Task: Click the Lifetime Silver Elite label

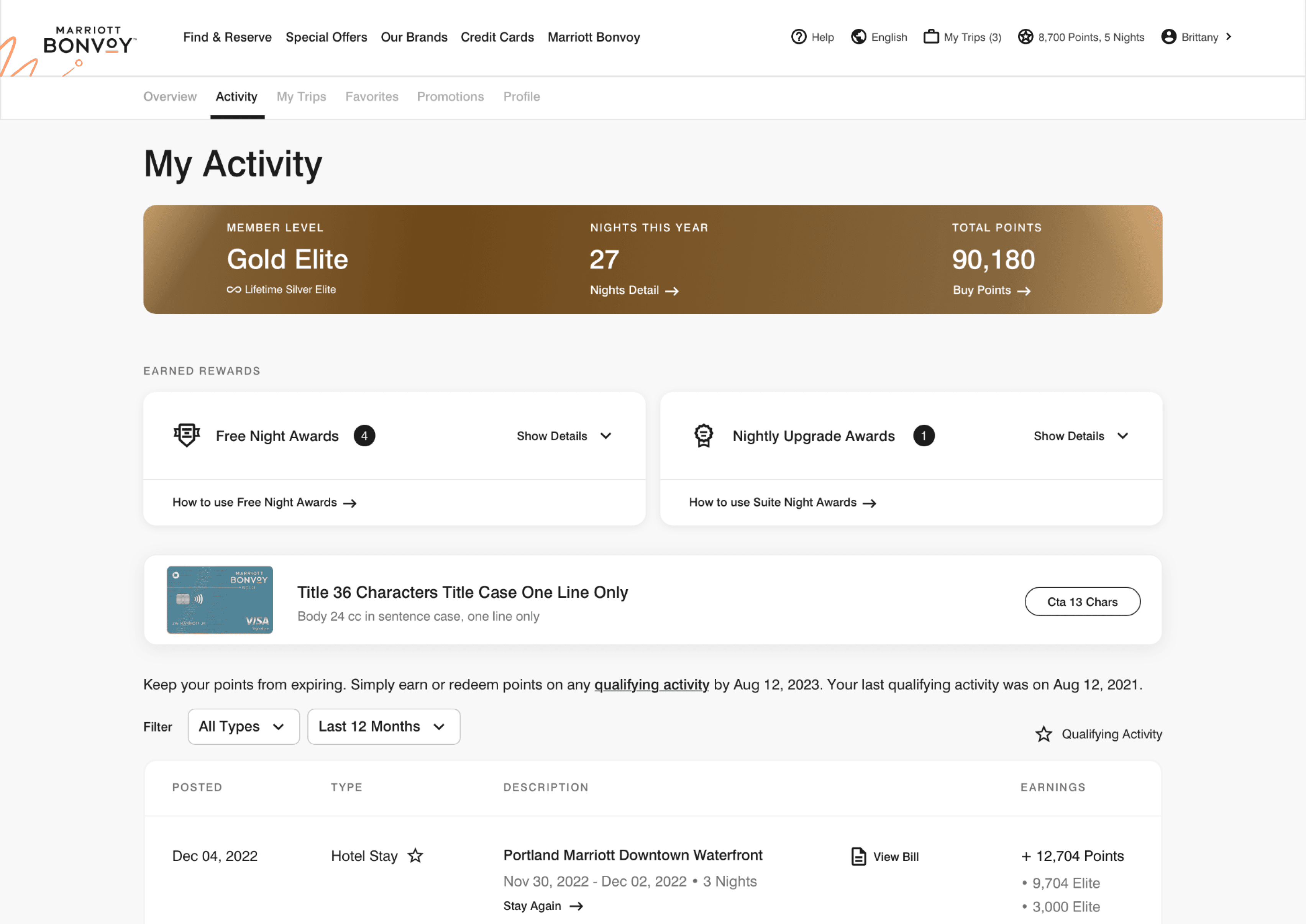Action: [x=290, y=290]
